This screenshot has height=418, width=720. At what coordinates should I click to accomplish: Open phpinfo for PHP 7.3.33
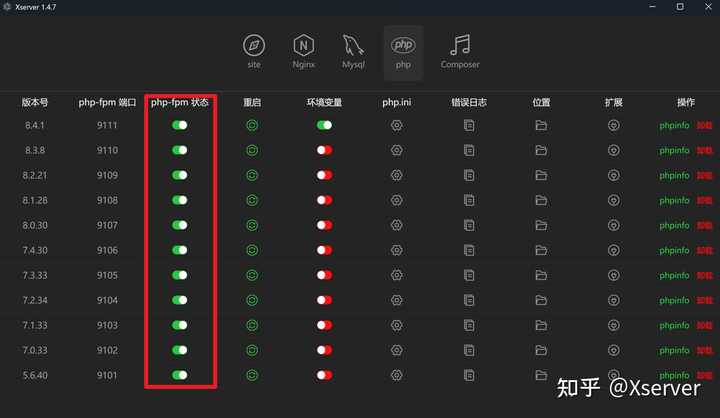click(x=674, y=276)
